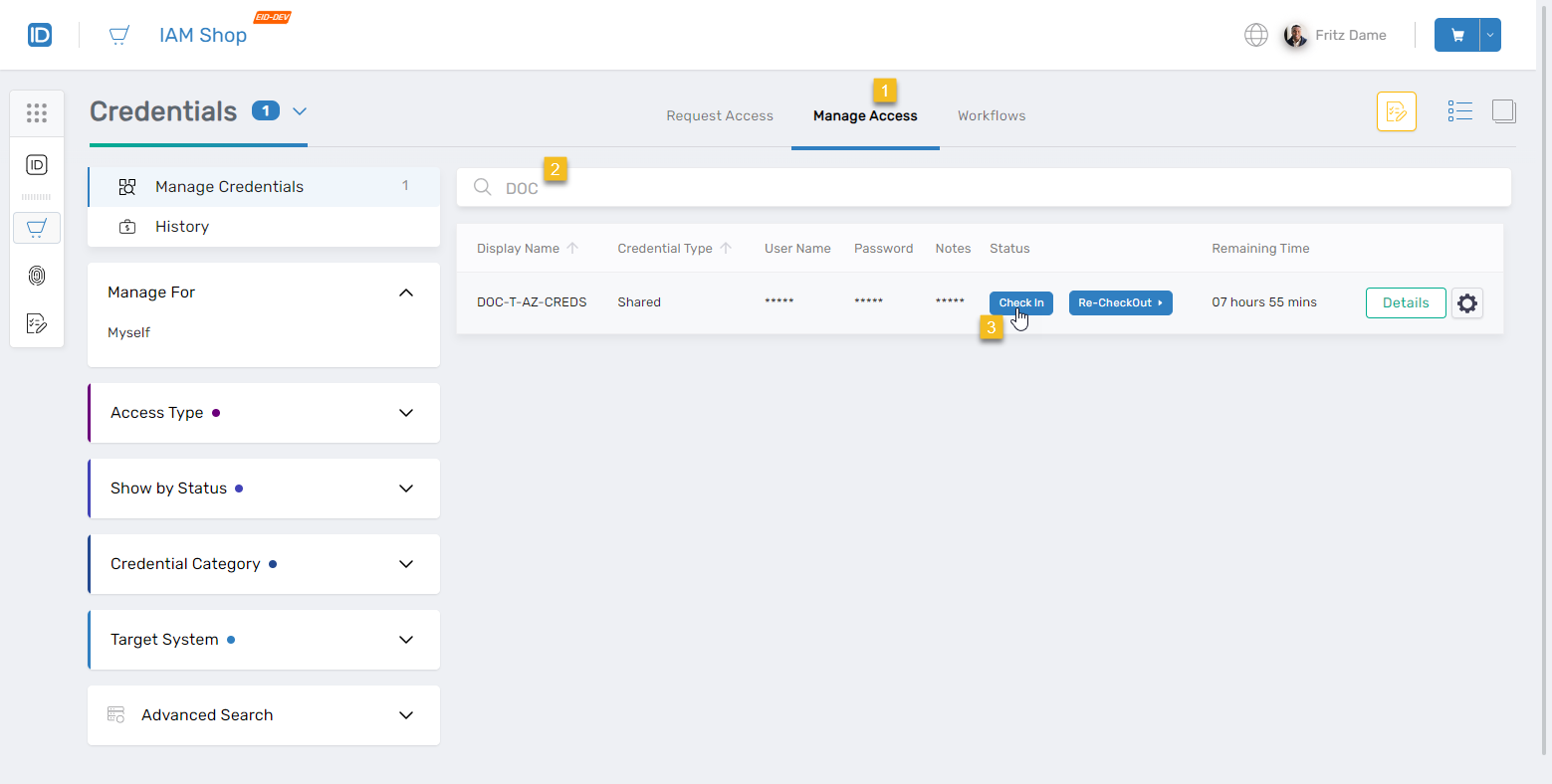The height and width of the screenshot is (784, 1552).
Task: Collapse the Manage For section
Action: [x=405, y=293]
